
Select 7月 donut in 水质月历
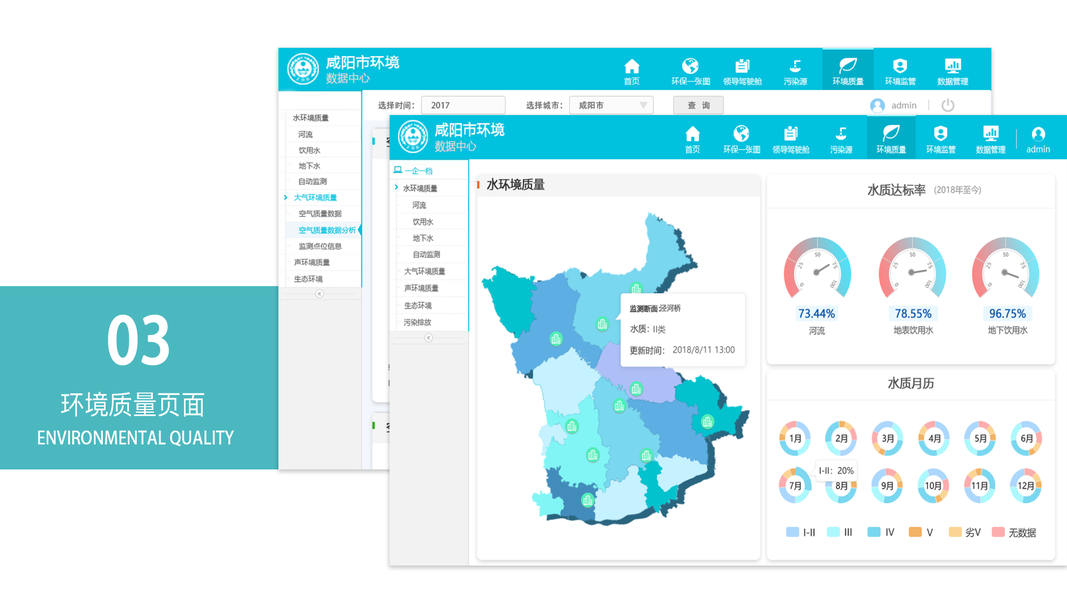[795, 486]
